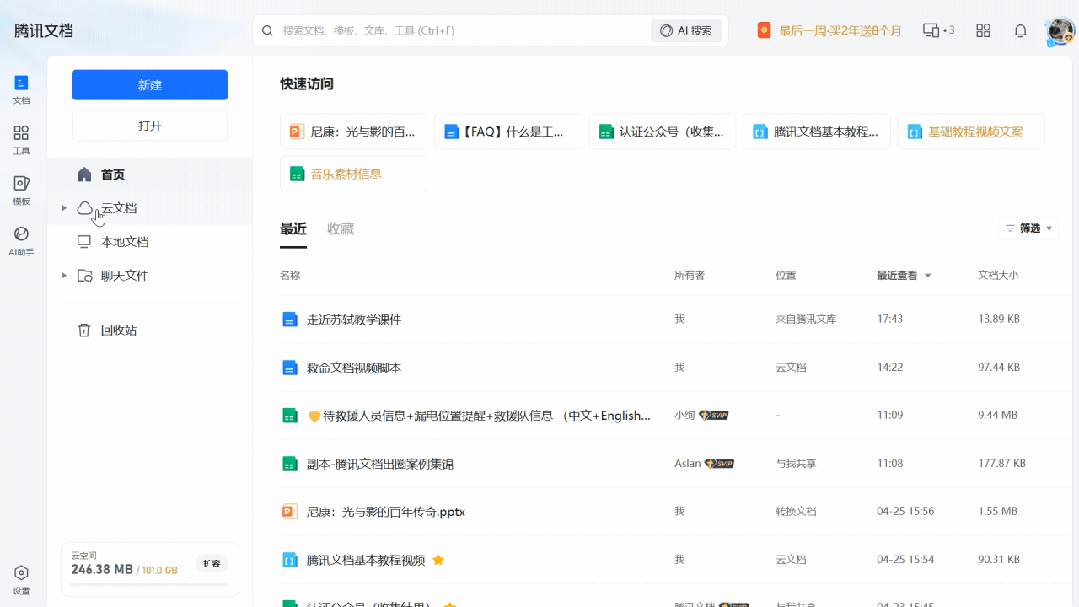The image size is (1079, 607).
Task: Click the cloud storage usage bar
Action: (x=149, y=584)
